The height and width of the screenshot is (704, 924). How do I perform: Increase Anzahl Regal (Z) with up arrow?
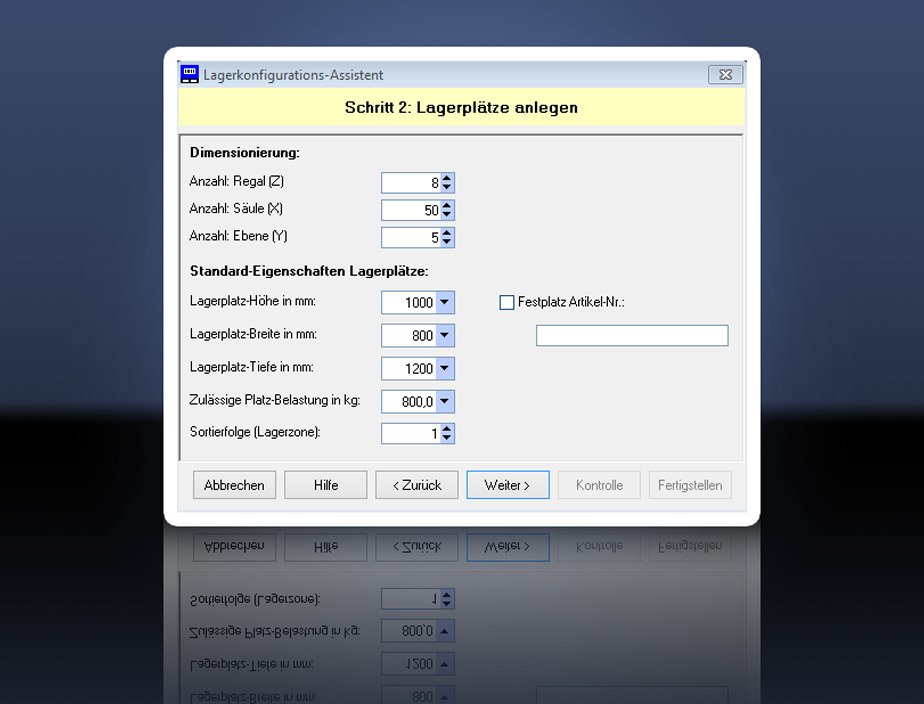pos(447,178)
